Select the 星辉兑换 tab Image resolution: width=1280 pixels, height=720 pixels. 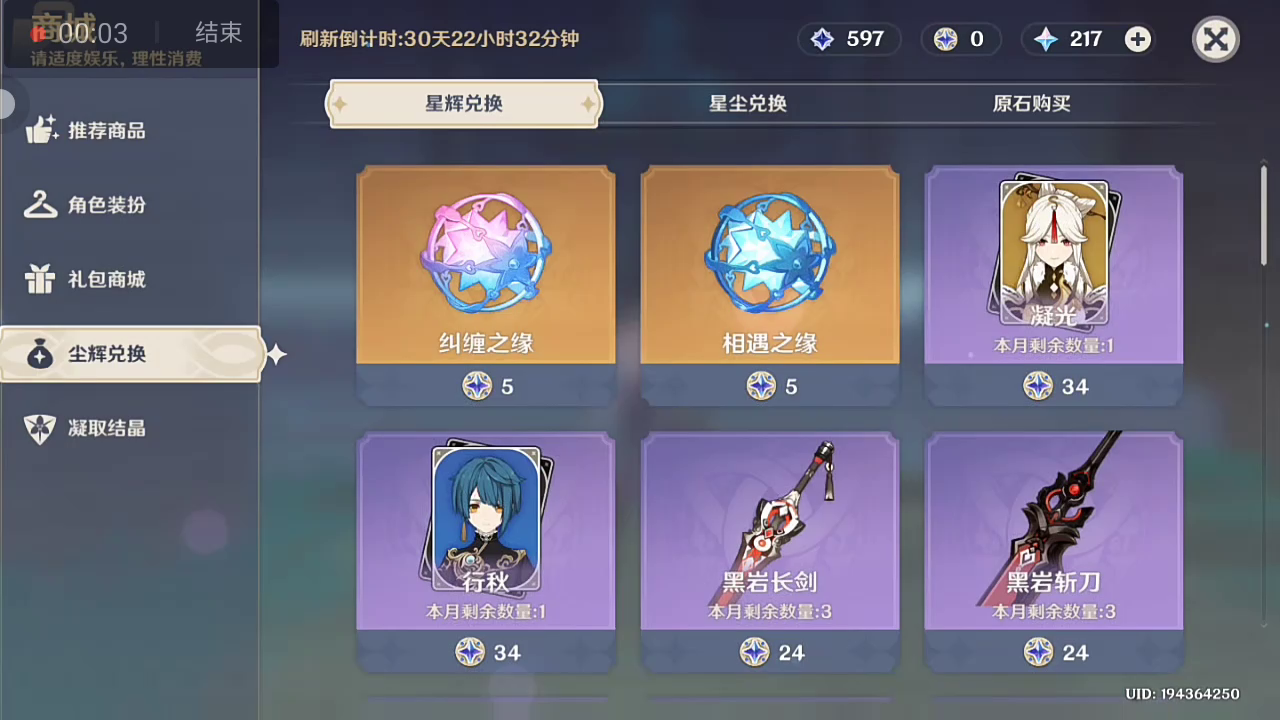pos(464,104)
